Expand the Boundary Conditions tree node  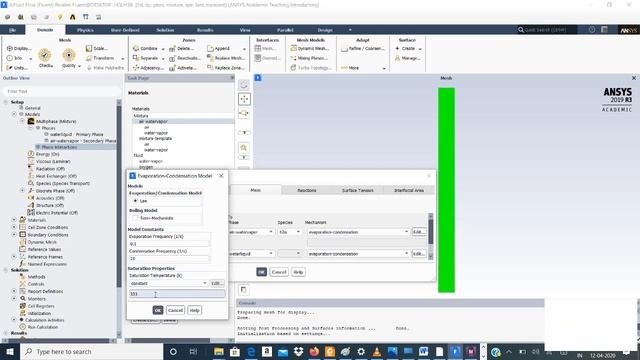(x=14, y=235)
